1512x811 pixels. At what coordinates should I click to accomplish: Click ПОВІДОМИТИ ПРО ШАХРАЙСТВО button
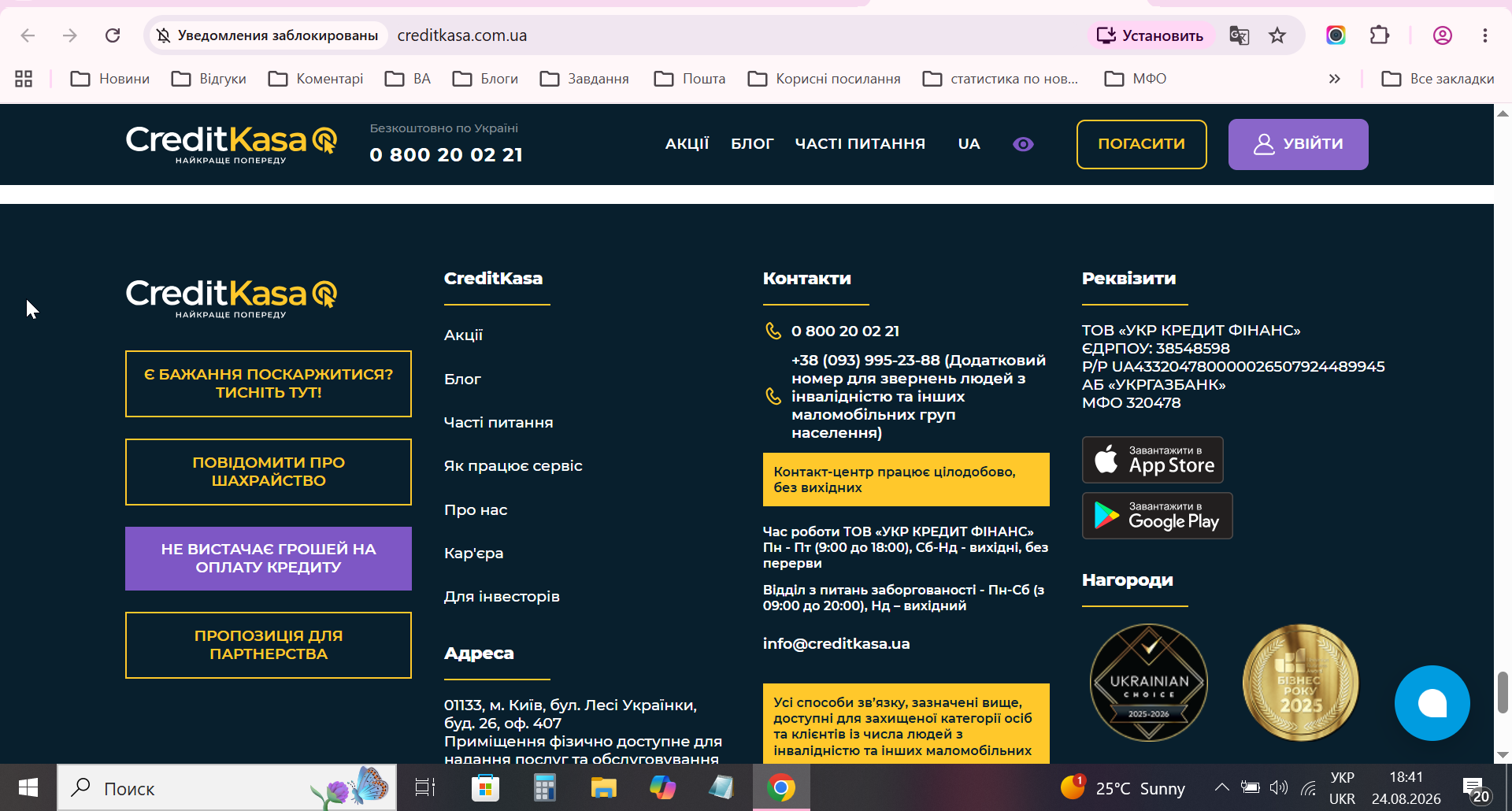click(x=269, y=472)
